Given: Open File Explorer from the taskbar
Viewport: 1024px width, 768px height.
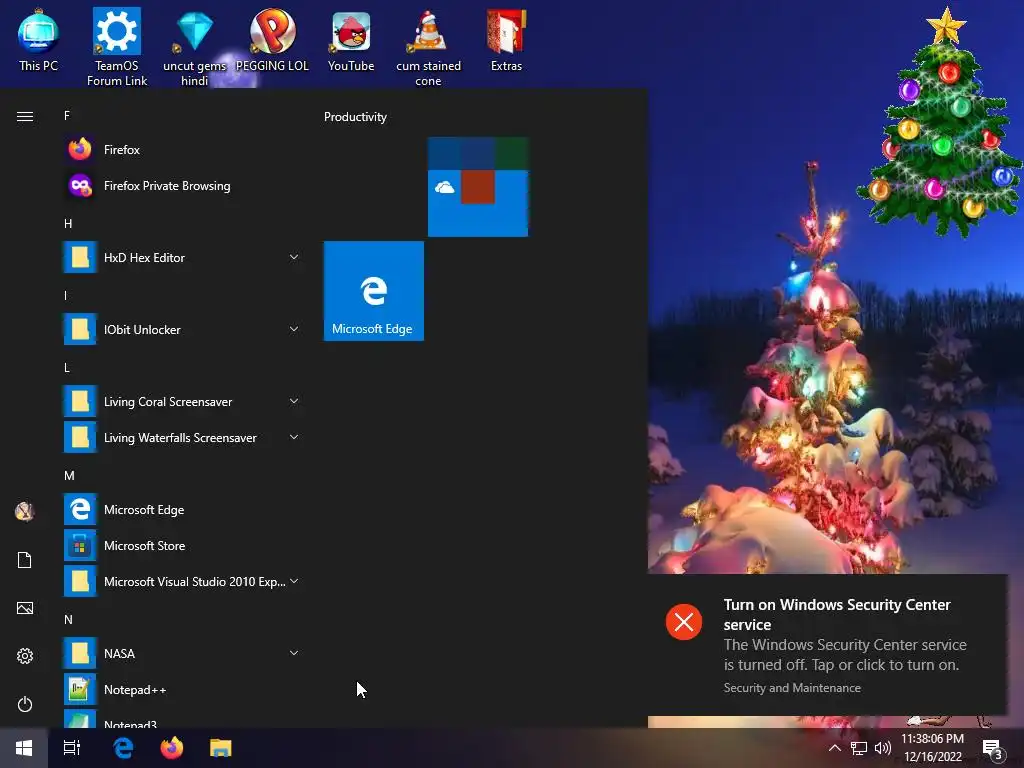Looking at the screenshot, I should click(x=221, y=748).
